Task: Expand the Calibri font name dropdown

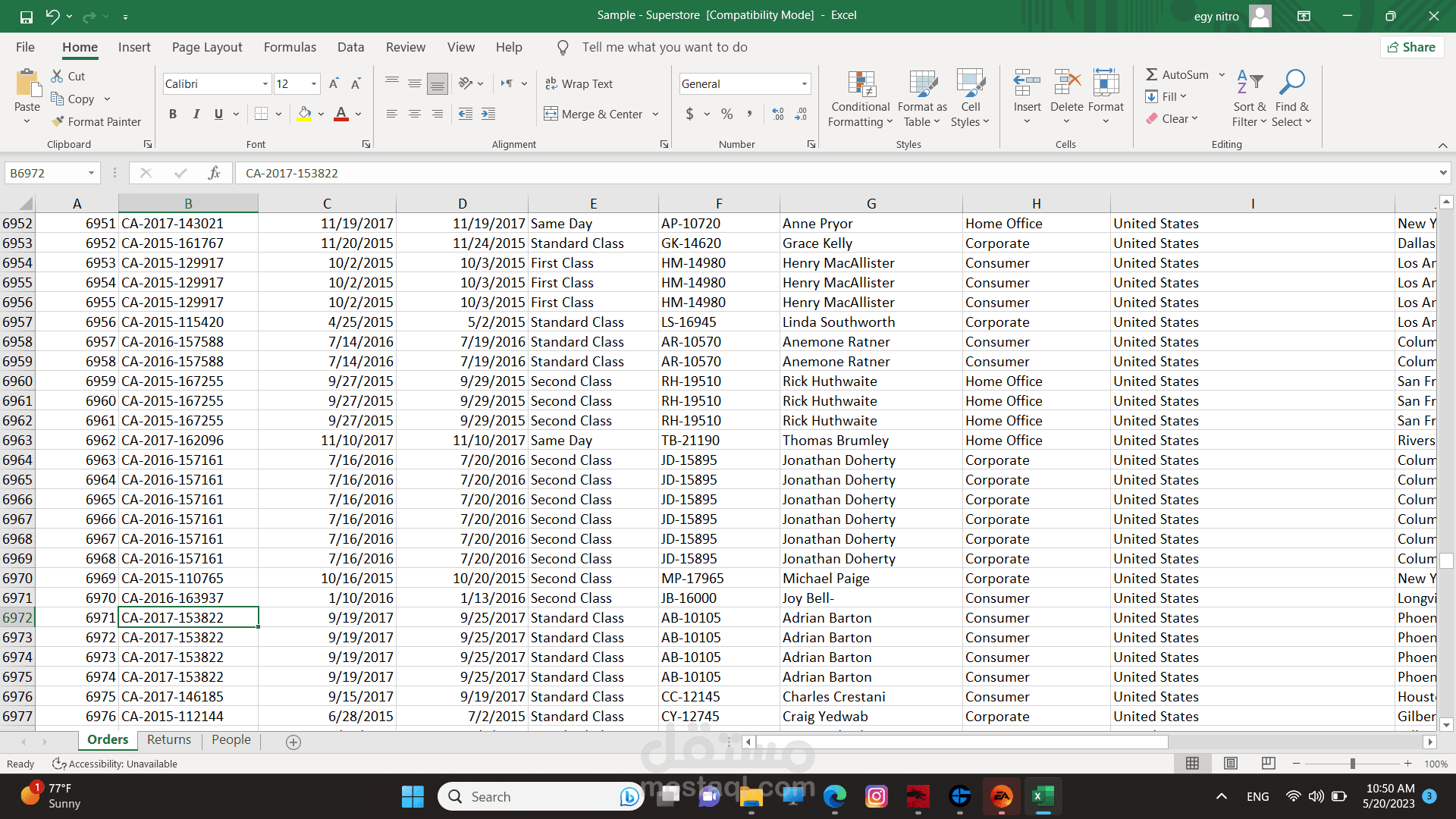Action: click(265, 83)
